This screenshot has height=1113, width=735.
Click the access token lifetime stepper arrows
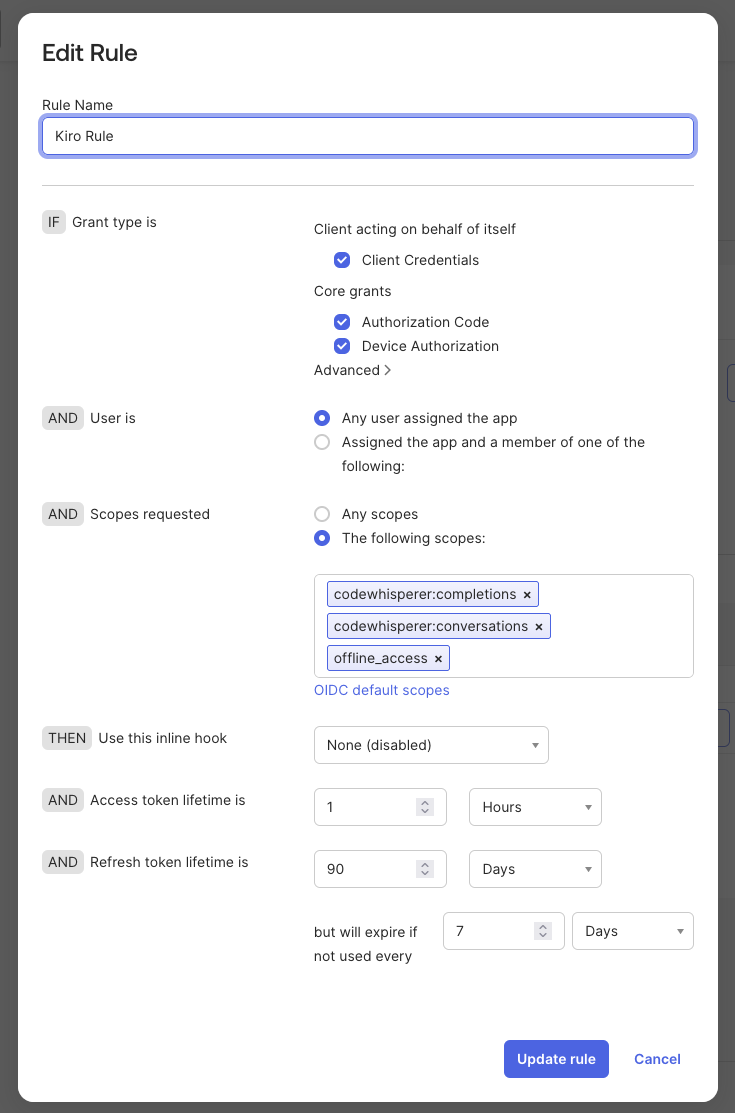(x=425, y=807)
